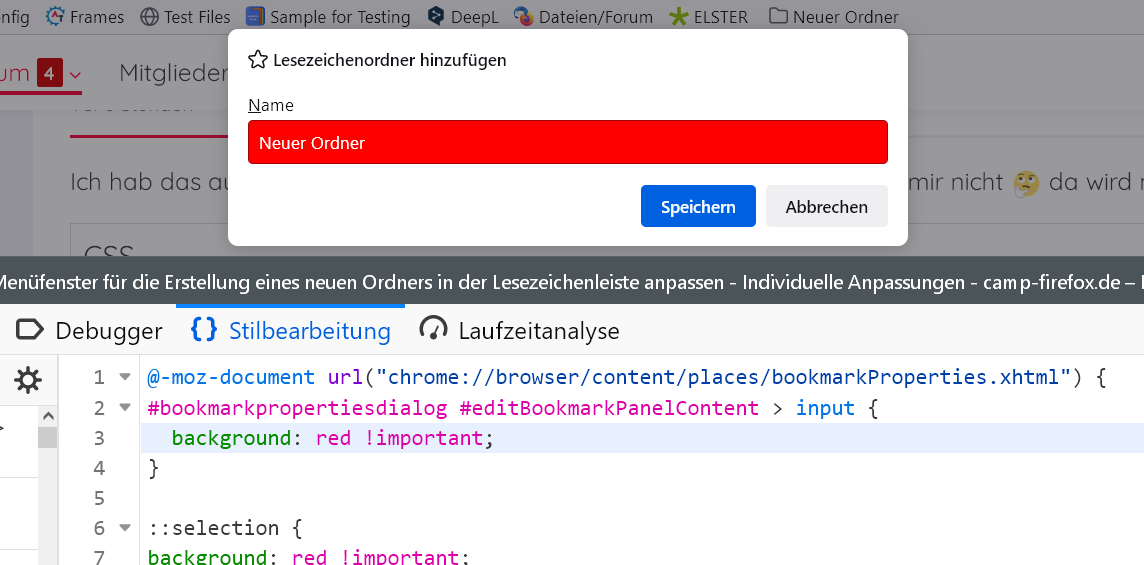
Task: Click the stylesheet list scrollbar up arrow
Action: (48, 416)
